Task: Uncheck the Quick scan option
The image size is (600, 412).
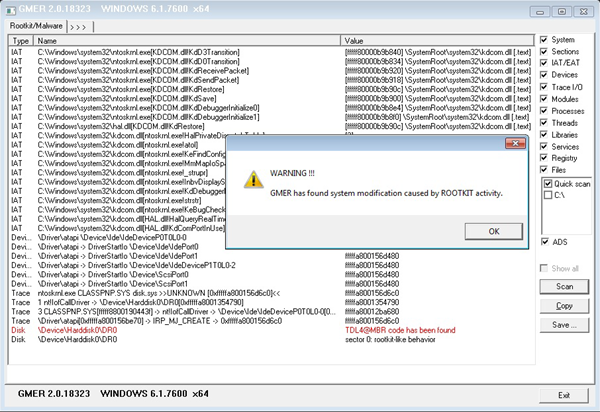Action: click(548, 184)
